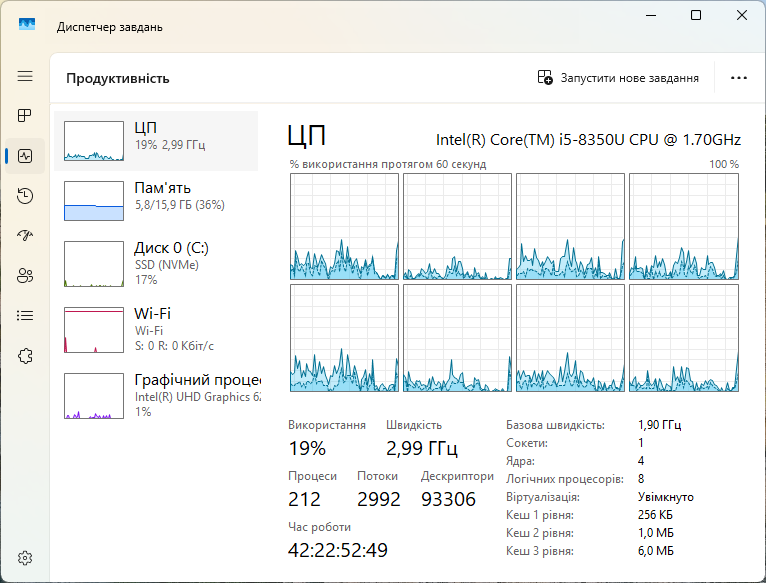Image resolution: width=766 pixels, height=583 pixels.
Task: Open the three-dots more options menu
Action: [739, 78]
